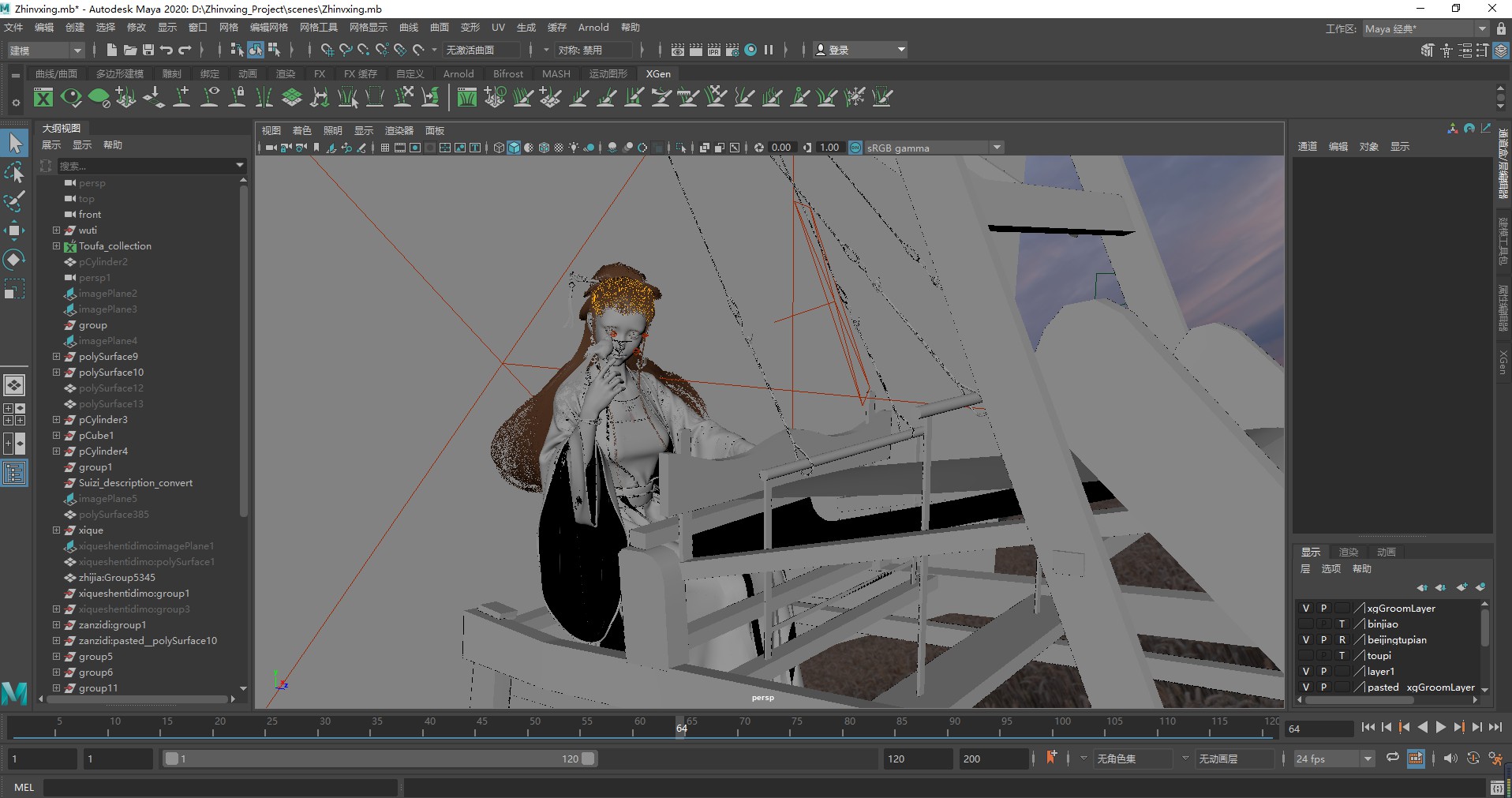Select the Move tool in the toolbox
Image resolution: width=1512 pixels, height=798 pixels.
click(x=14, y=230)
